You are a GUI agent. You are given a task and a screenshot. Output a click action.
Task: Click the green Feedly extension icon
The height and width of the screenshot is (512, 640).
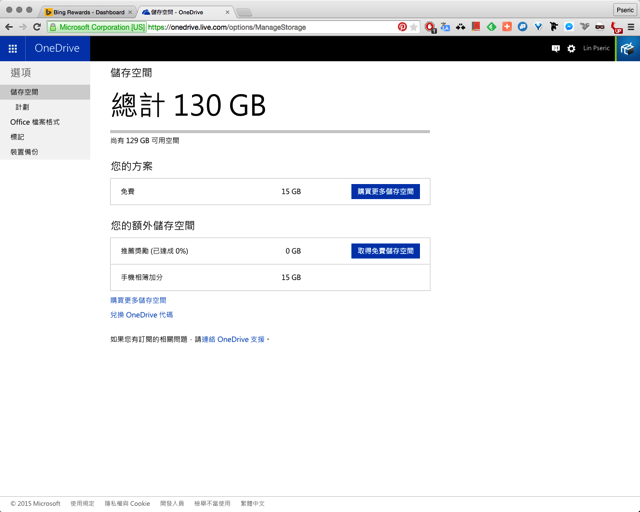tap(491, 27)
